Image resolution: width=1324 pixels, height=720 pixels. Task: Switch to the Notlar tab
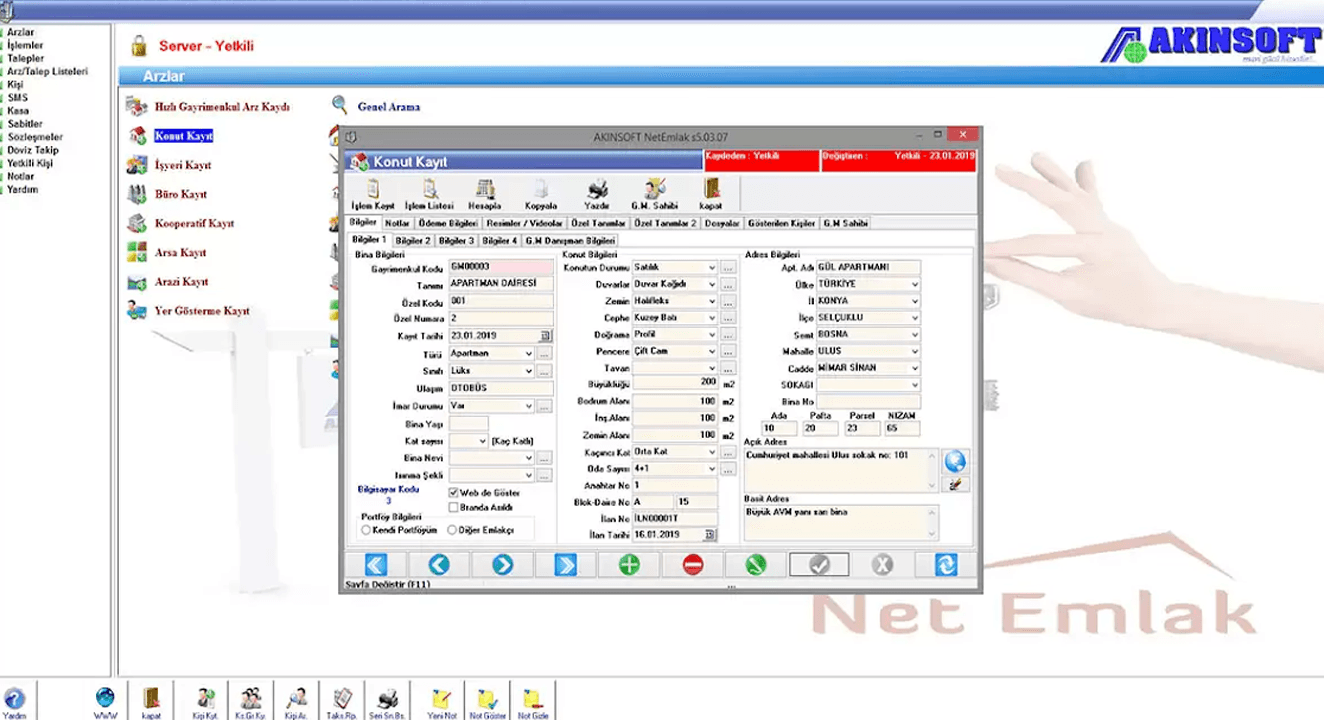point(397,223)
